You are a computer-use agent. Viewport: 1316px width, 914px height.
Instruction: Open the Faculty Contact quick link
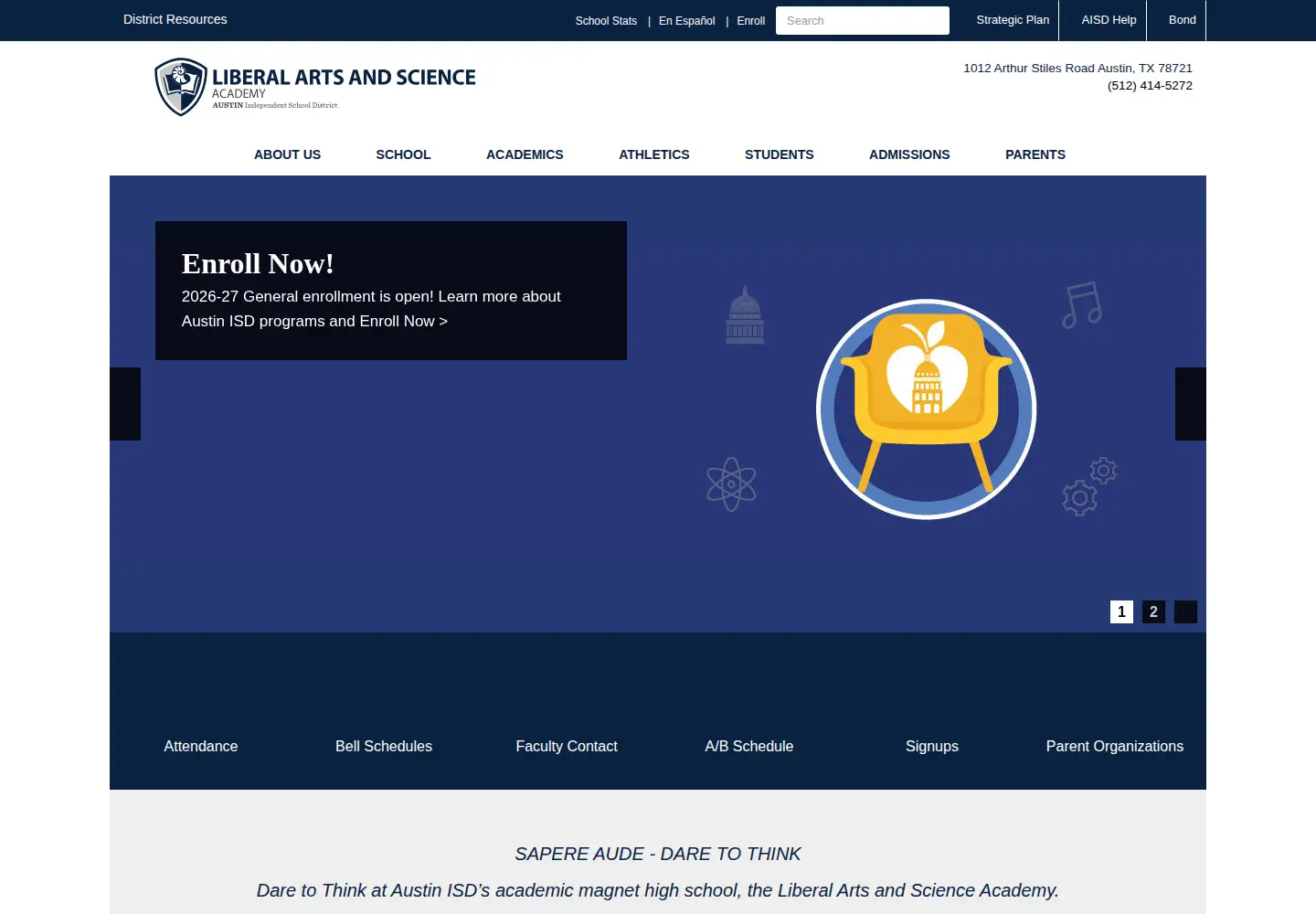(567, 746)
